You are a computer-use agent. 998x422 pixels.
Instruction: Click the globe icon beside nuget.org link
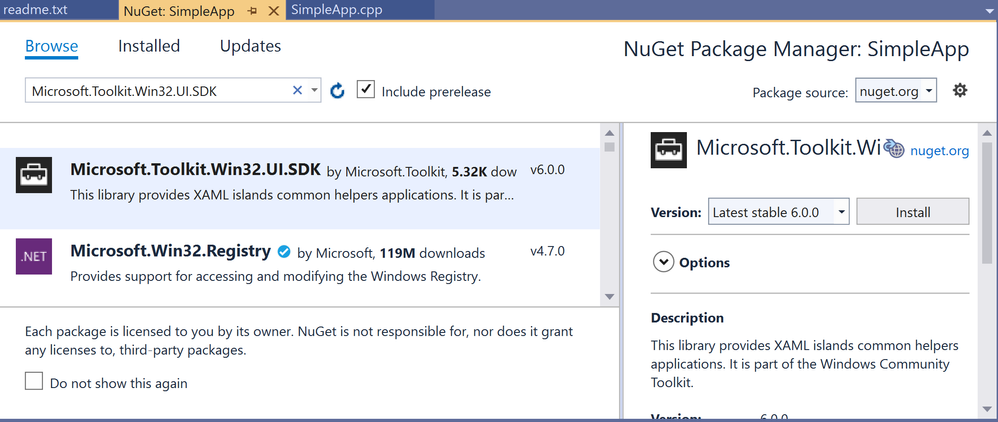[x=894, y=148]
